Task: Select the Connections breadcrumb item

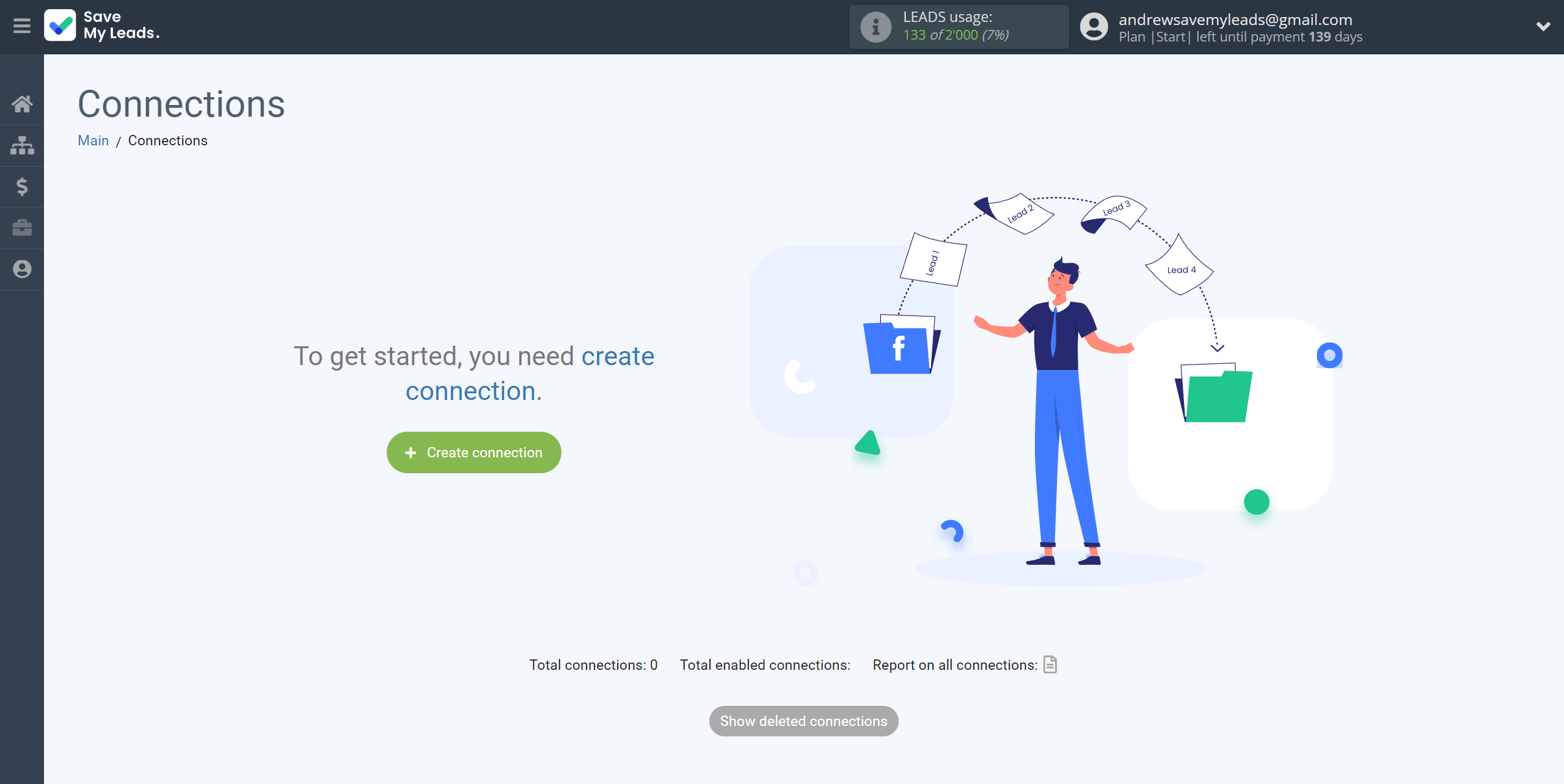Action: (x=167, y=140)
